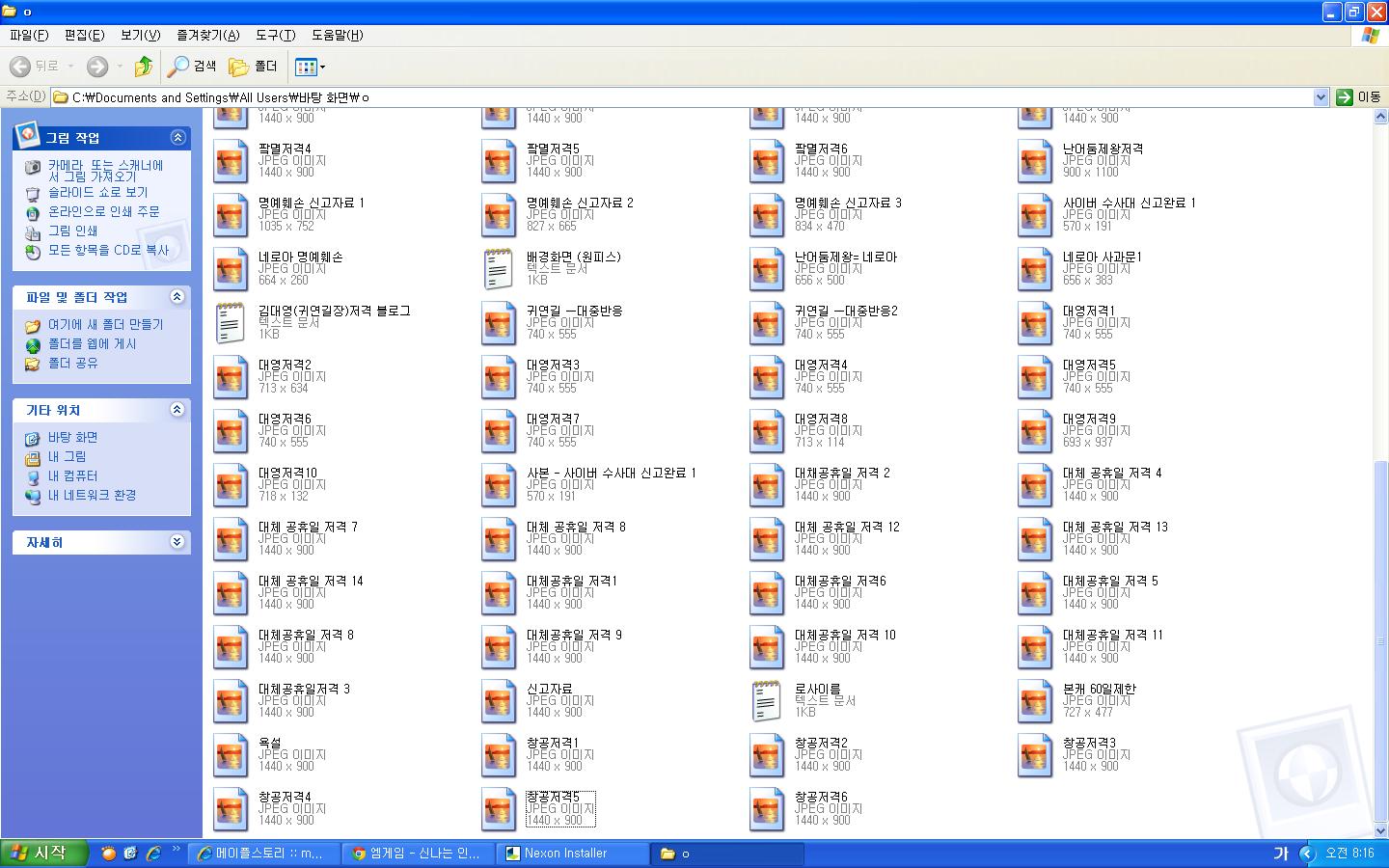This screenshot has height=868, width=1389.
Task: Select 난어둠제왕= 네로아 image icon
Action: click(x=767, y=269)
